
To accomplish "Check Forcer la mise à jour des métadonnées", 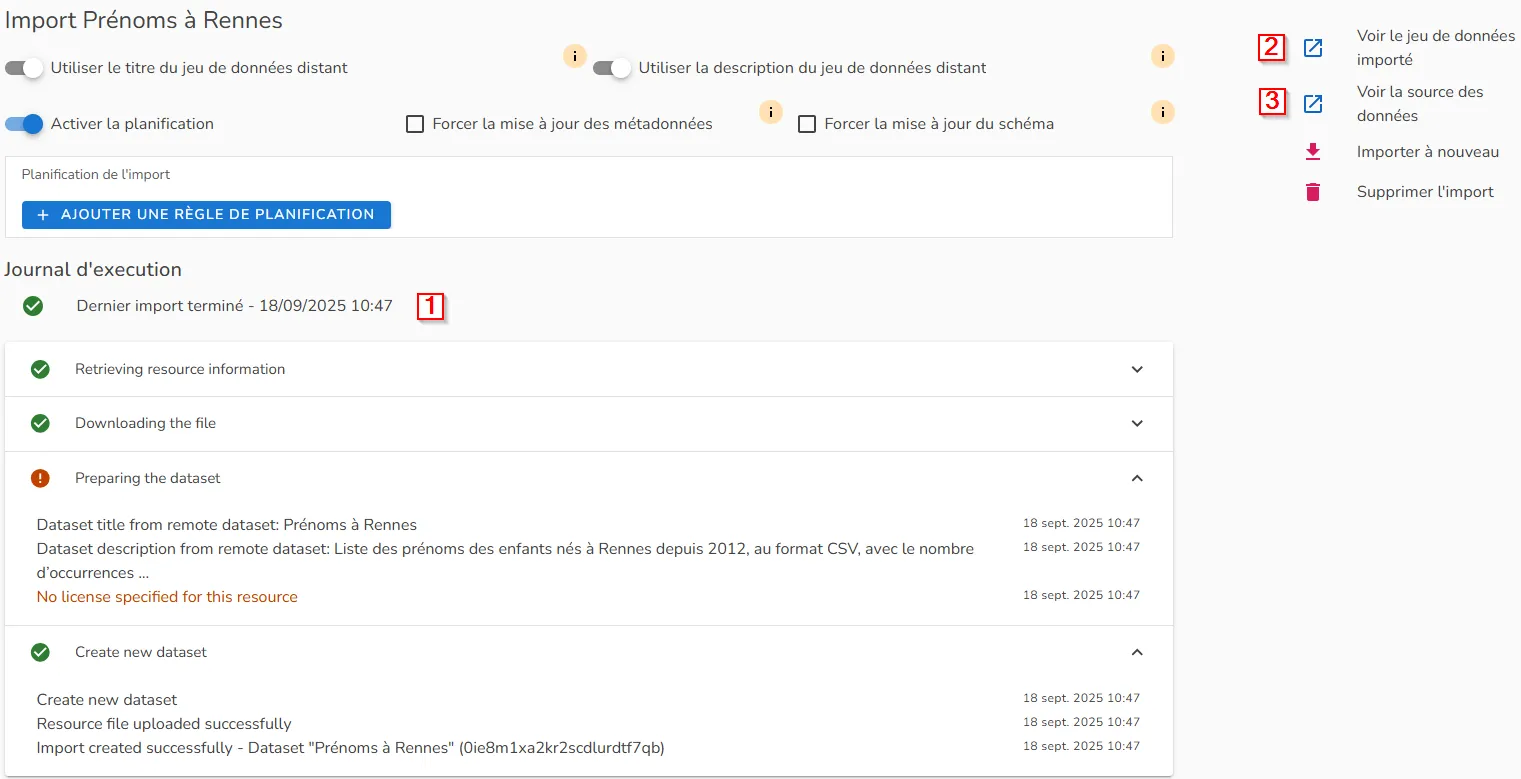I will pos(415,124).
